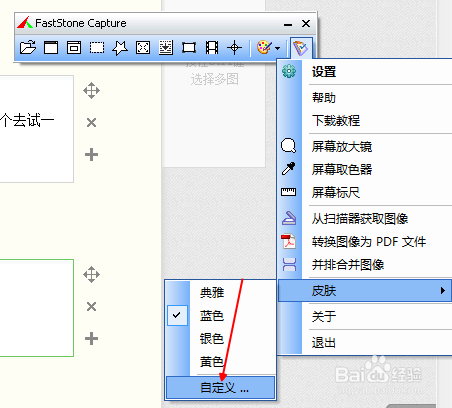Choose 退出 to quit FastStone
The height and width of the screenshot is (408, 452).
[x=365, y=342]
